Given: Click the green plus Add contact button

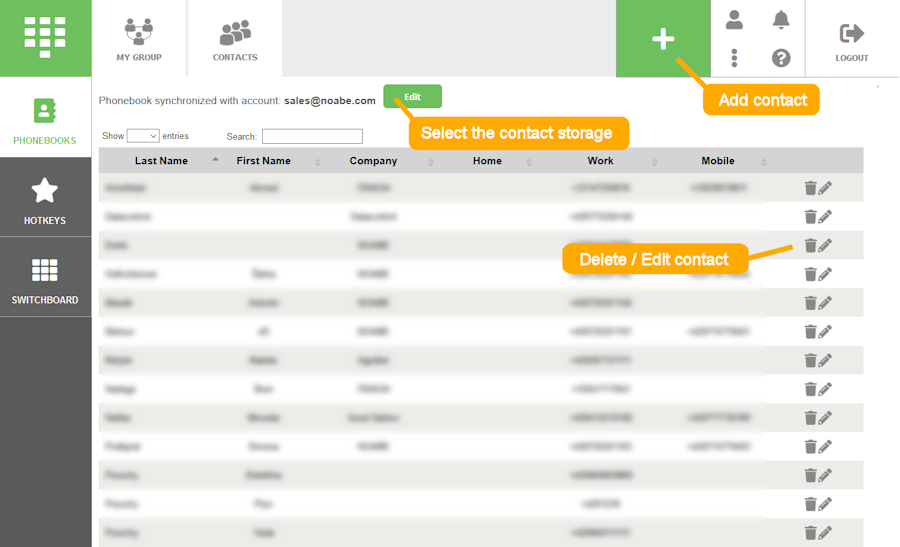Looking at the screenshot, I should click(663, 39).
